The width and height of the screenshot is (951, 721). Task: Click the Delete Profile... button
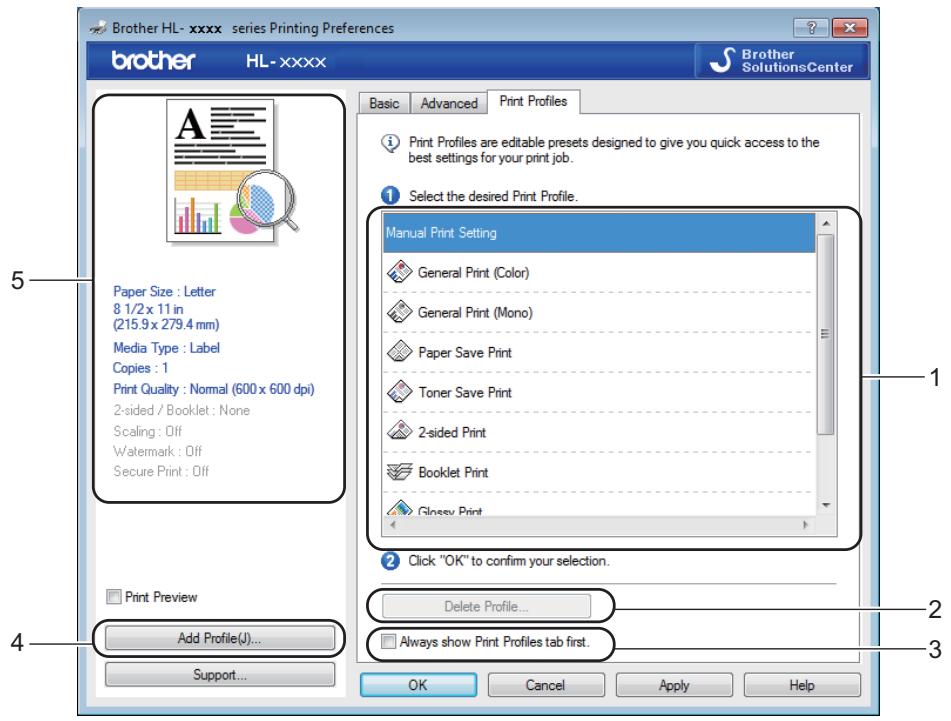(486, 606)
